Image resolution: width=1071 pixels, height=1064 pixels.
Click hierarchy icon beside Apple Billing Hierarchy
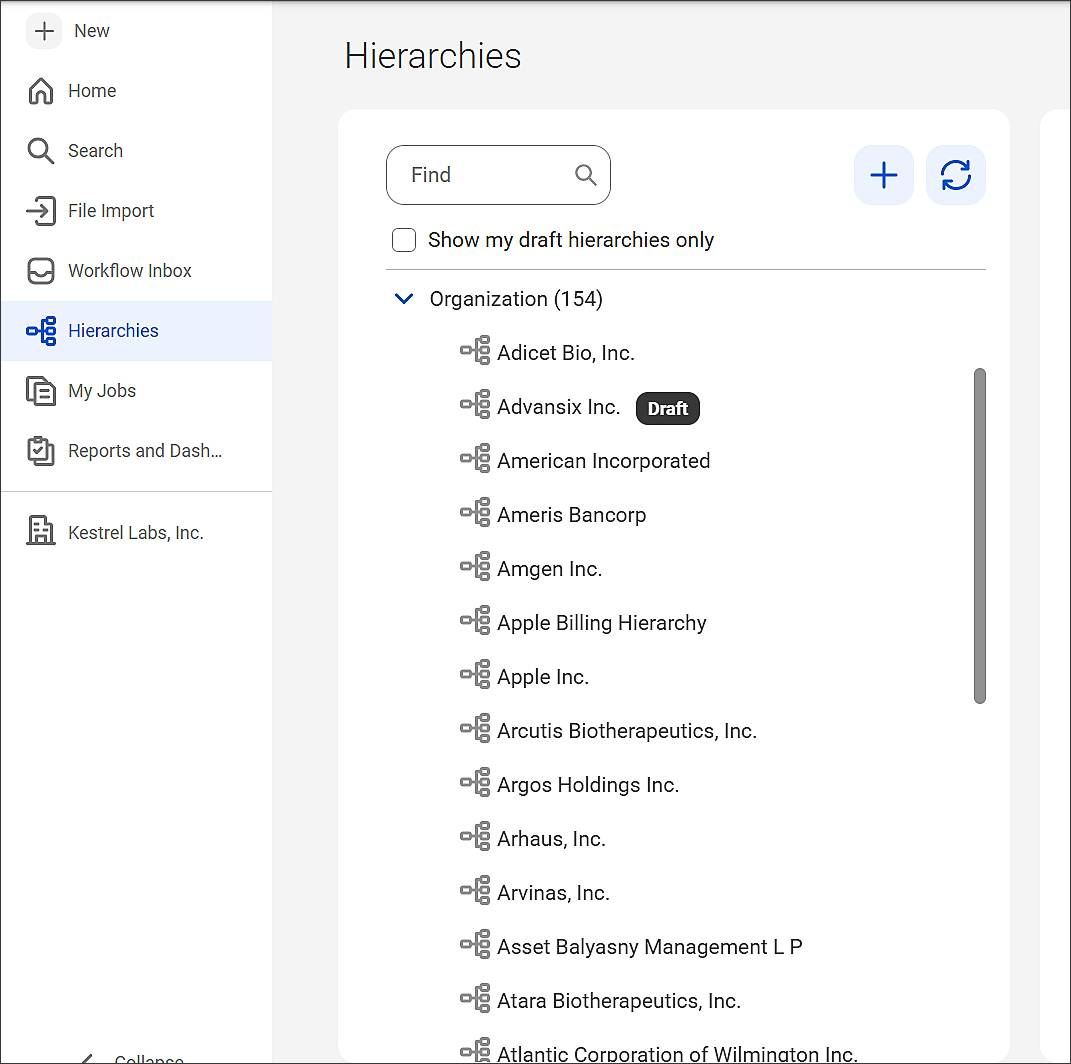point(475,620)
